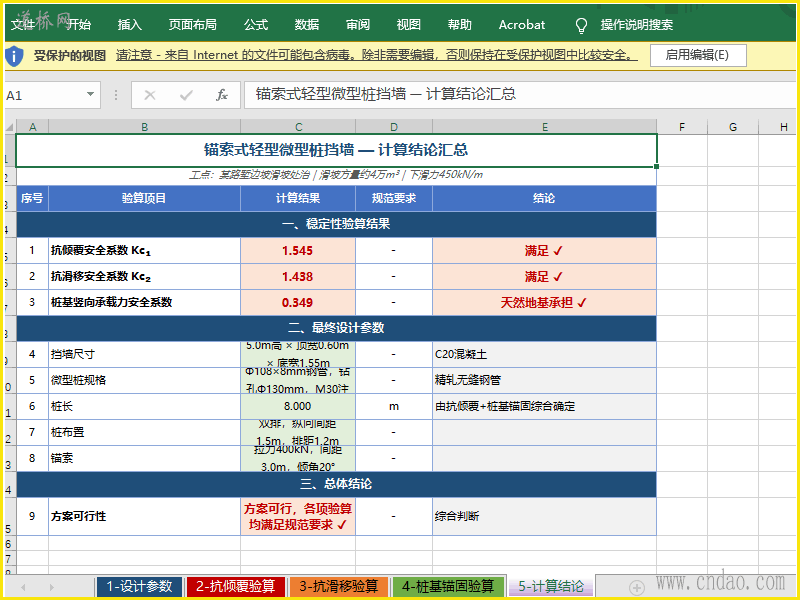Select column G header

[x=733, y=127]
